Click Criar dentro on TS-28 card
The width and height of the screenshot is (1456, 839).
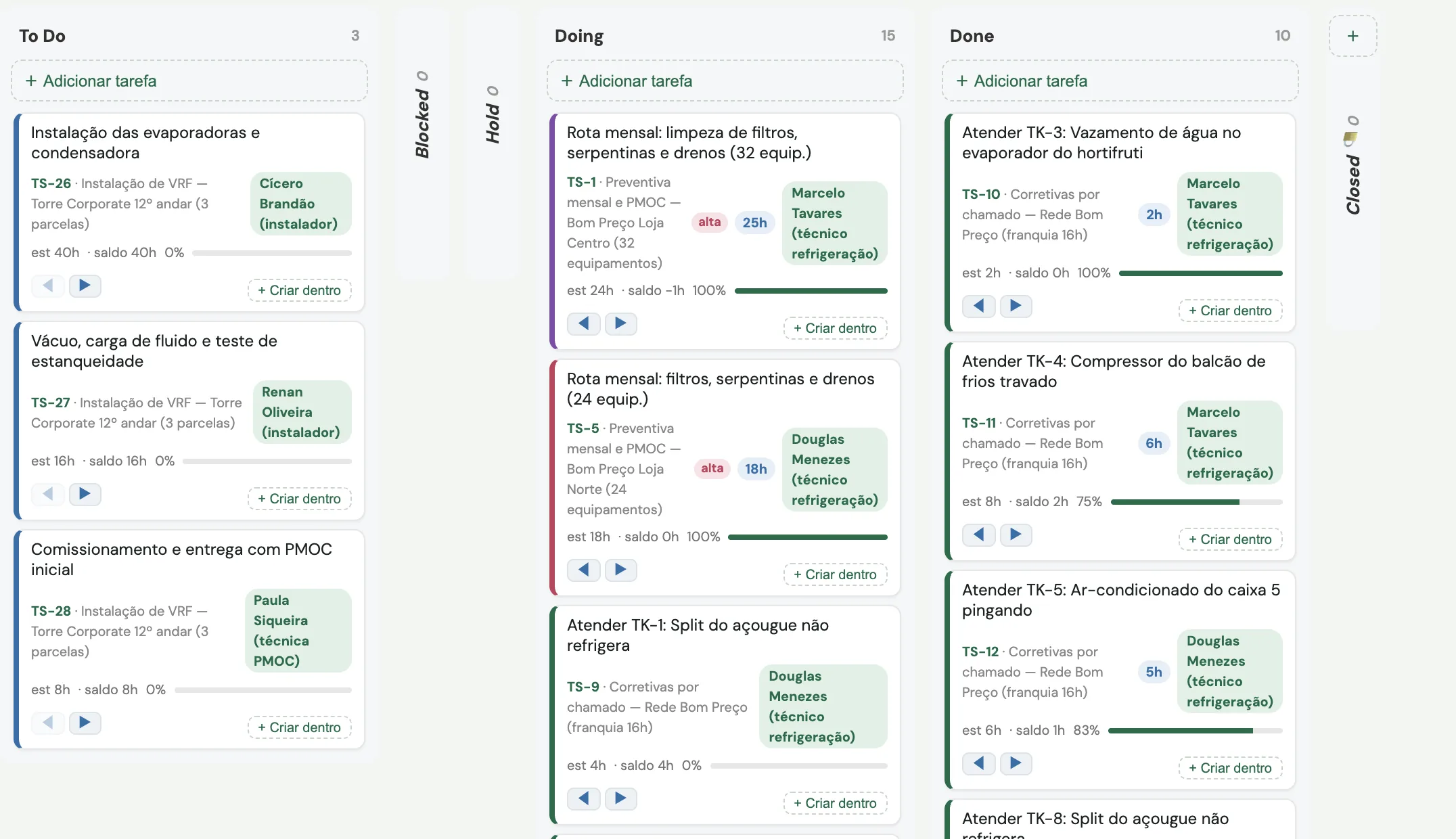(299, 727)
